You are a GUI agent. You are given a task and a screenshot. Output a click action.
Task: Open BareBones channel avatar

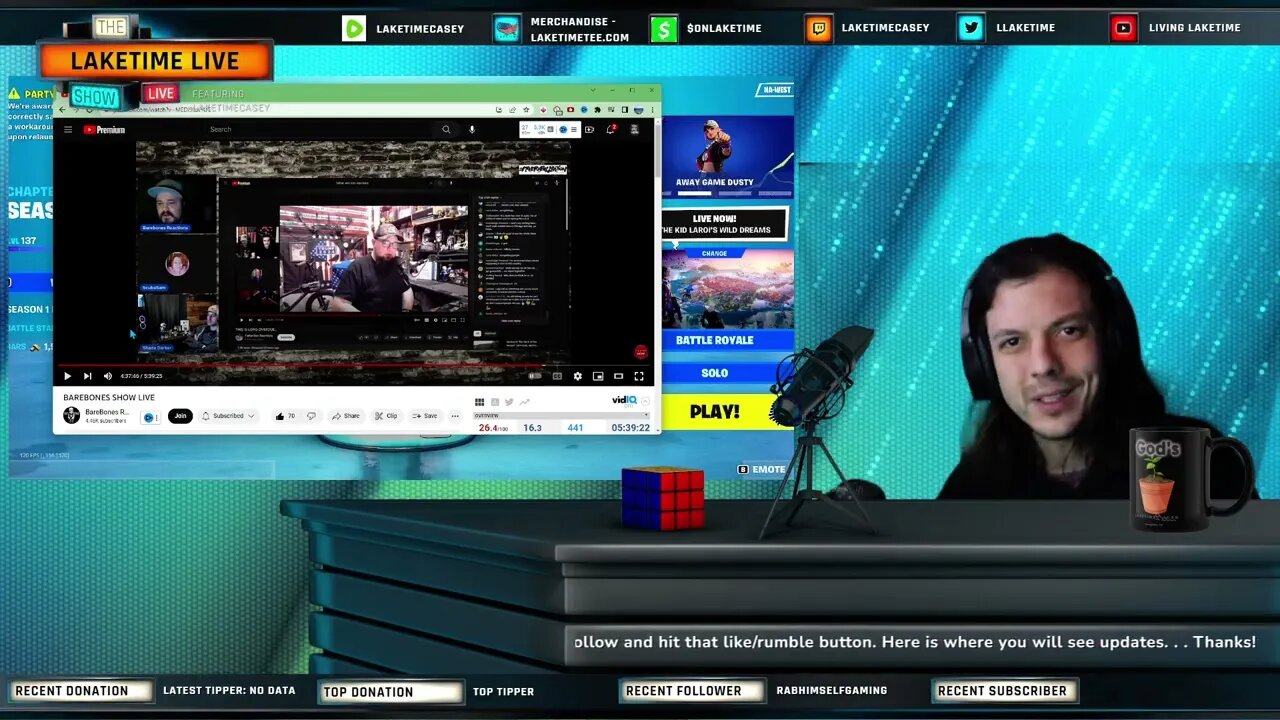(x=71, y=415)
